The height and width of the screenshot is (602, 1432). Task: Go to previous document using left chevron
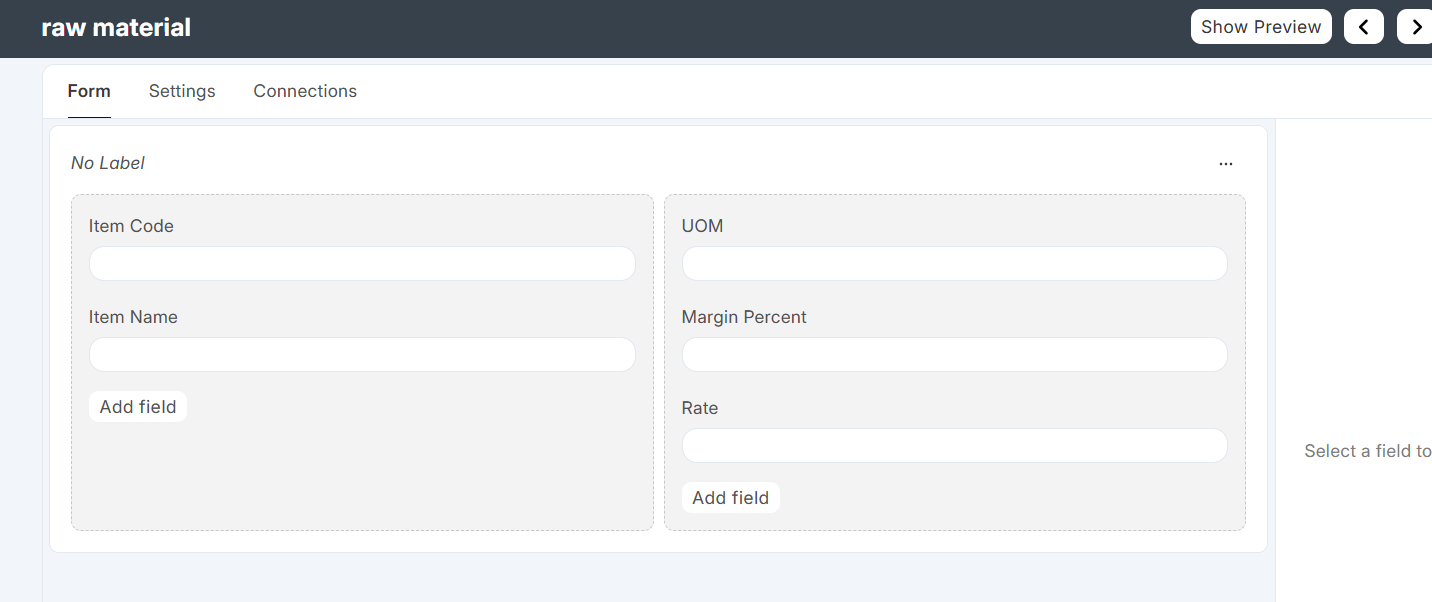pyautogui.click(x=1363, y=27)
